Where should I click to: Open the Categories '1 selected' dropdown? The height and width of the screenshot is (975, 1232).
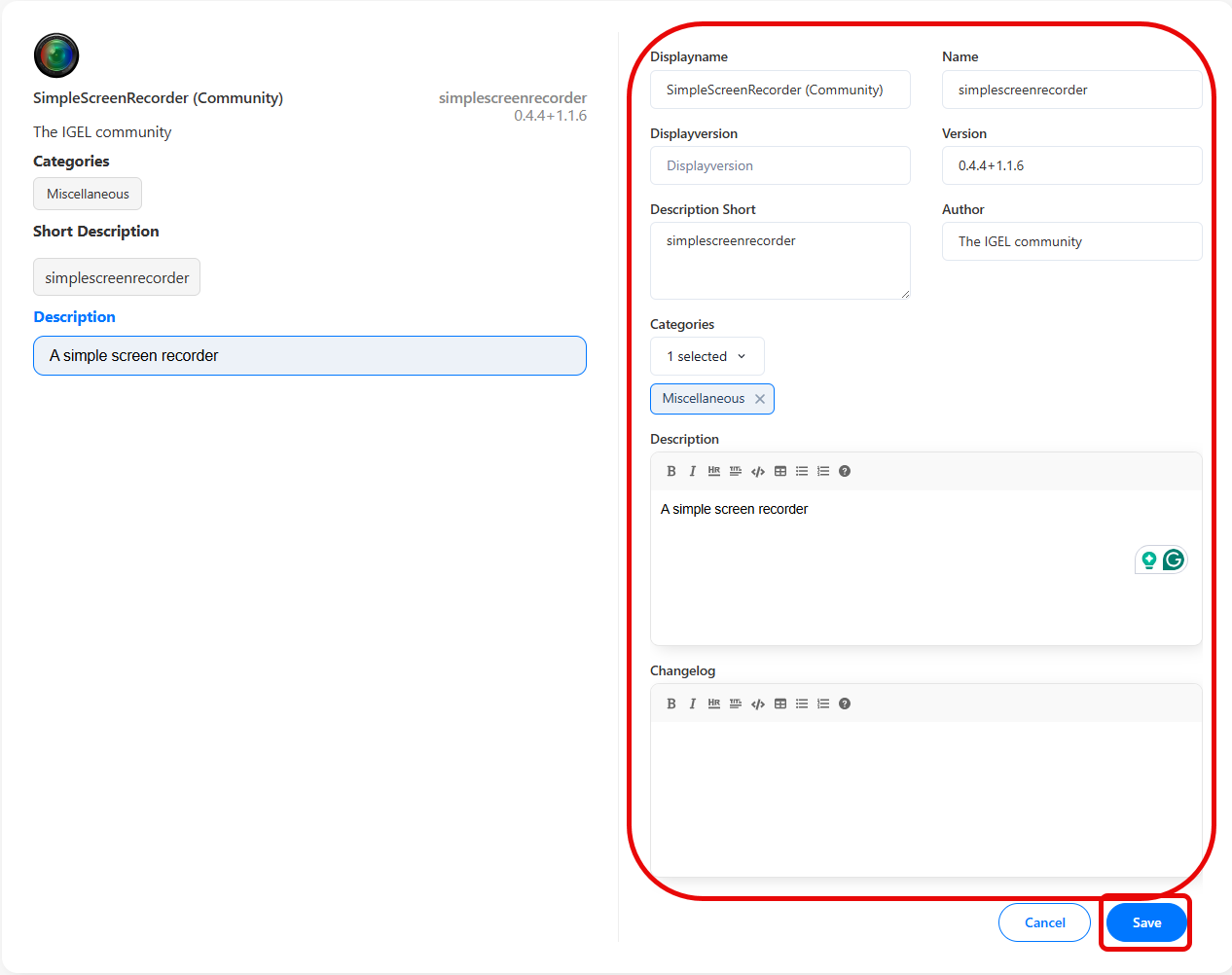click(707, 356)
